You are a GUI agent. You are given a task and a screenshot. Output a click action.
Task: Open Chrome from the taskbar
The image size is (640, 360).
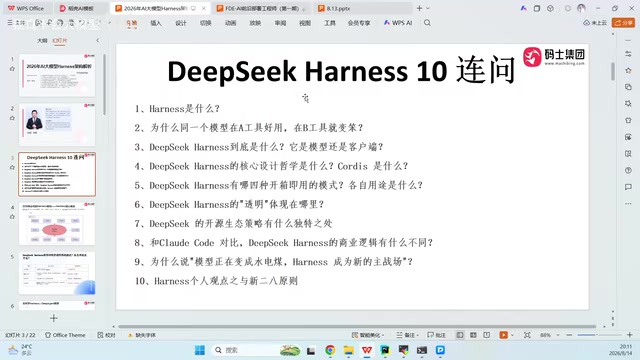click(330, 350)
